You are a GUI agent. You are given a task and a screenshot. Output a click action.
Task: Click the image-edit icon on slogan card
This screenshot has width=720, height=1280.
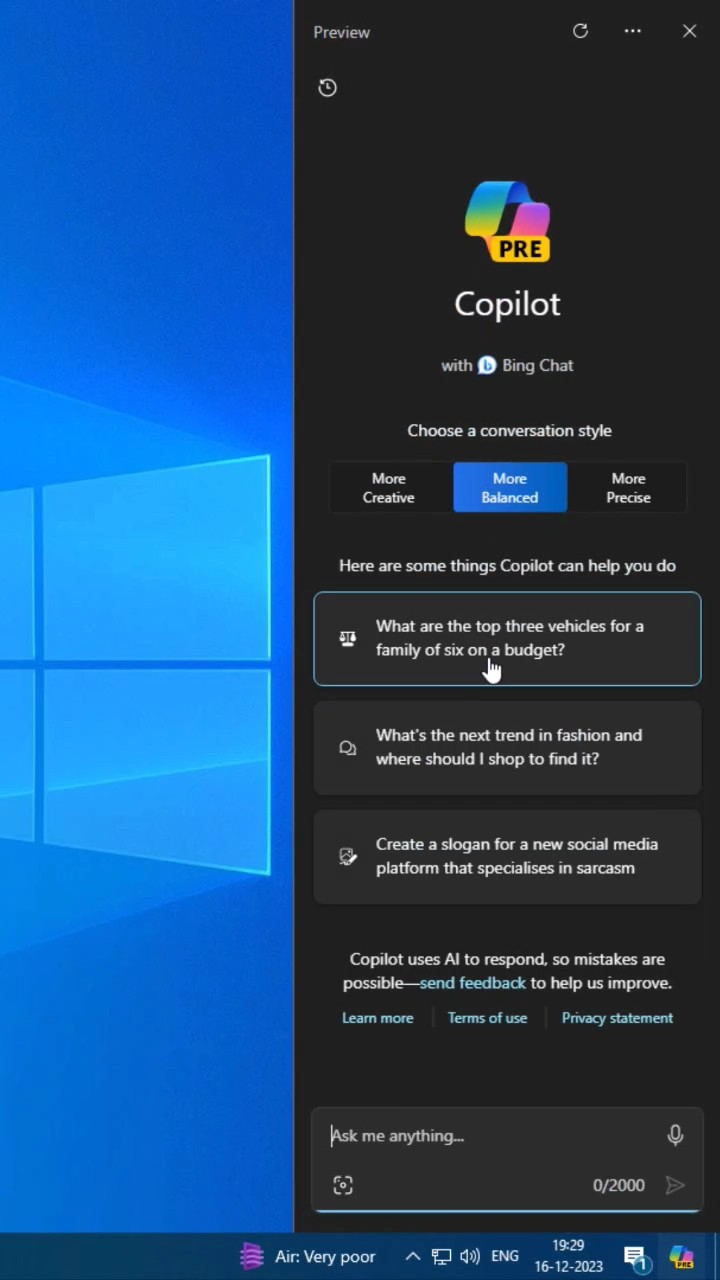coord(347,856)
